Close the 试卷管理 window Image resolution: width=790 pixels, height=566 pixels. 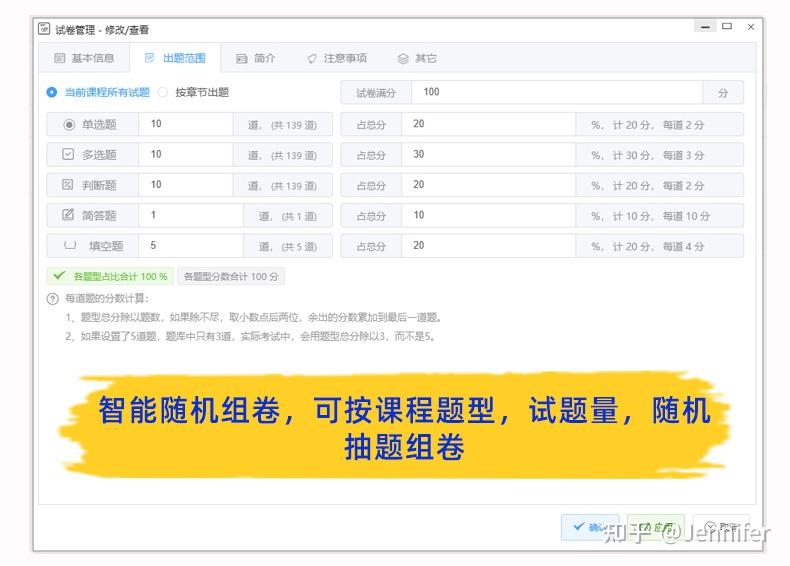(751, 27)
